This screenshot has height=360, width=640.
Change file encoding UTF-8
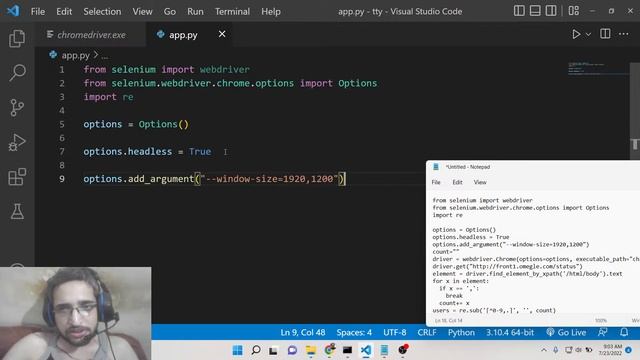[x=394, y=332]
